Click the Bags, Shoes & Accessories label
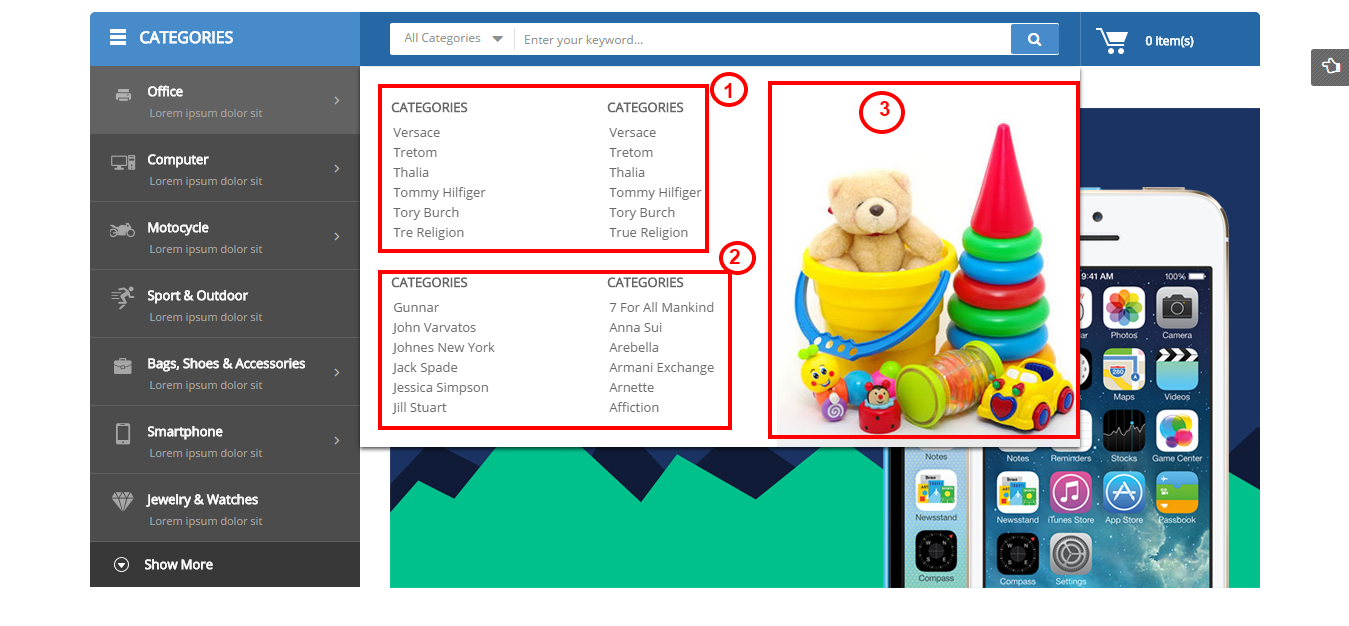 pyautogui.click(x=226, y=363)
